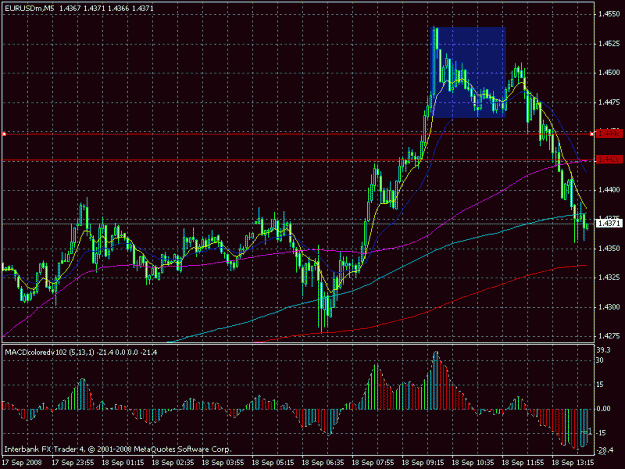This screenshot has width=625, height=469.
Task: Click the 15 MACD scale value
Action: click(601, 385)
